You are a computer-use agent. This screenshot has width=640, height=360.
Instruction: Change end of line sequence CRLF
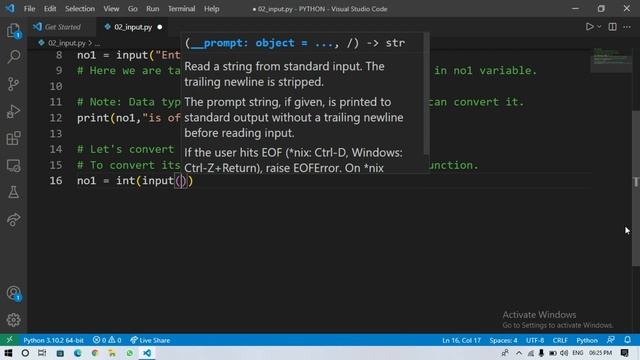[x=560, y=340]
